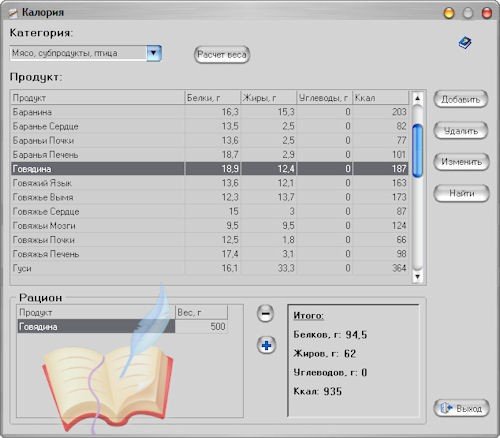Open the Категория dropdown arrow
This screenshot has height=438, width=500.
[154, 53]
